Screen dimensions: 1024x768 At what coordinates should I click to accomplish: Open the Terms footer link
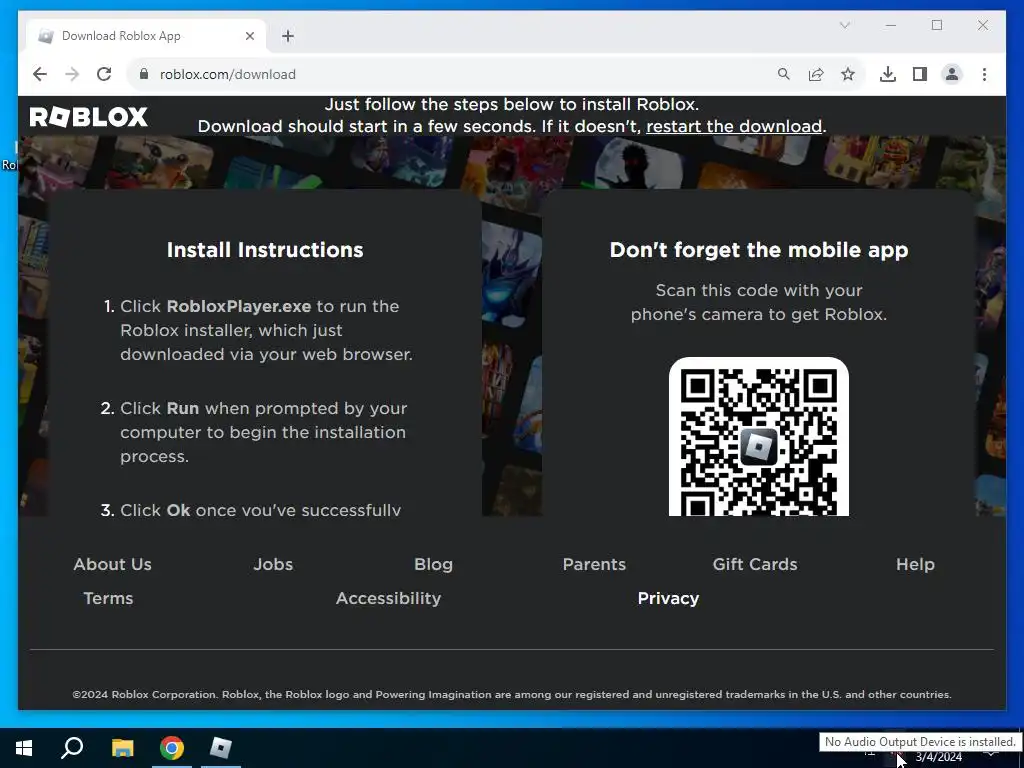point(108,598)
